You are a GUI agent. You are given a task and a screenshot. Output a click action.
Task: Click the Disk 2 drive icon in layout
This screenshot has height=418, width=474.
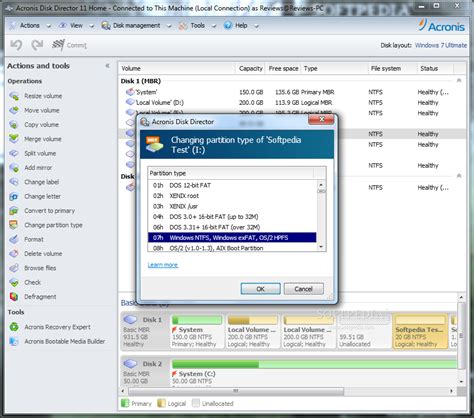pos(130,364)
